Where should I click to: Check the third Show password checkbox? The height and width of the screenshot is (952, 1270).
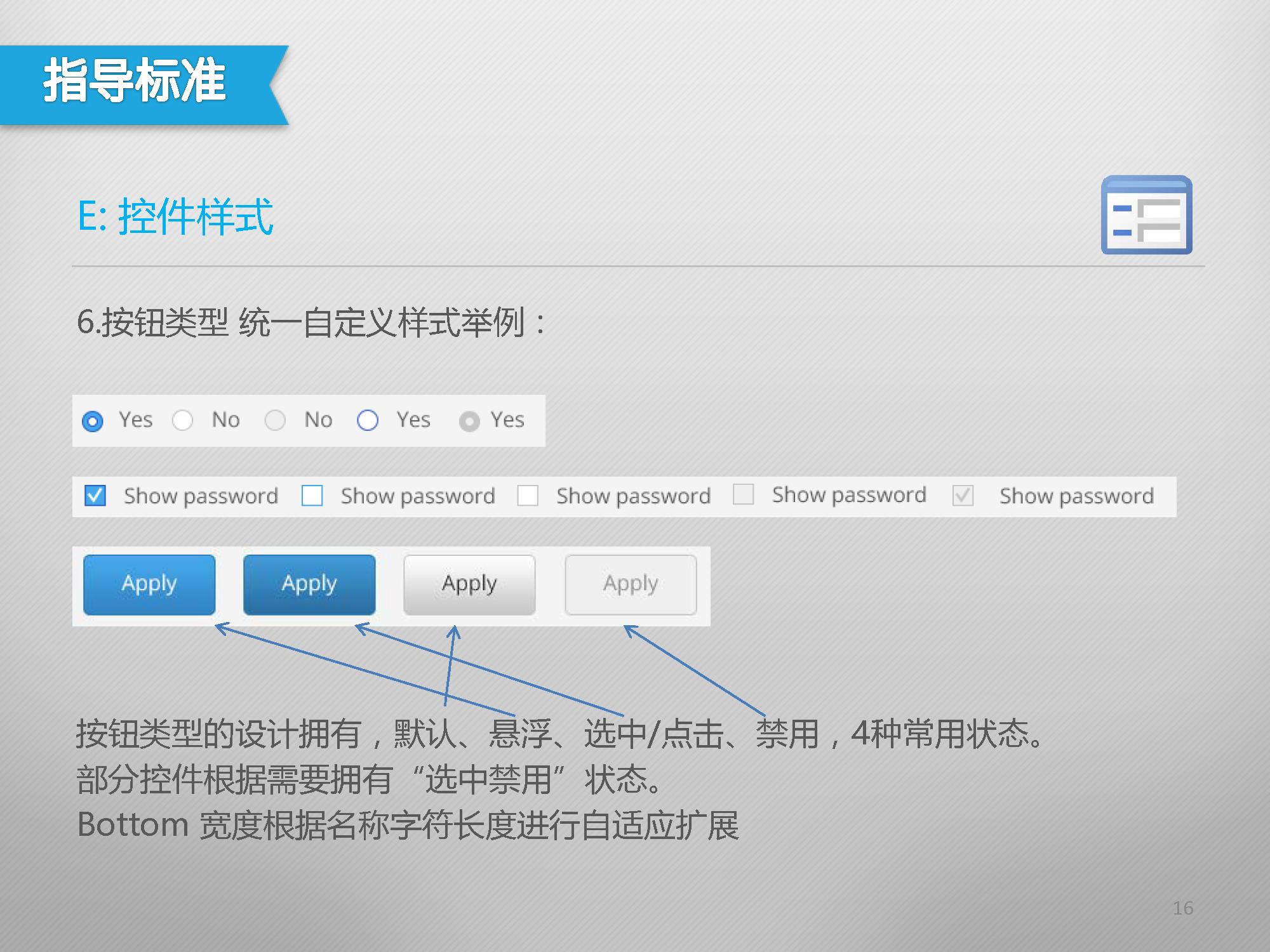pos(528,496)
